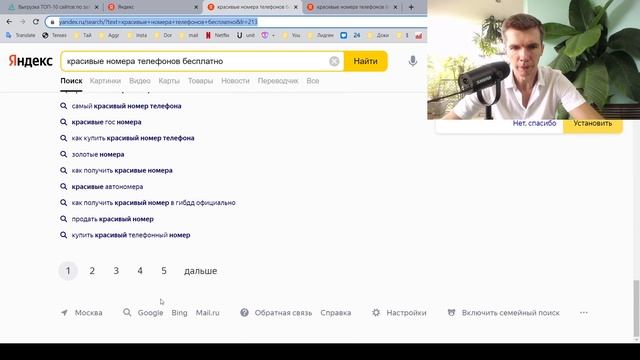This screenshot has height=360, width=640.
Task: Go to results page 2
Action: click(92, 271)
